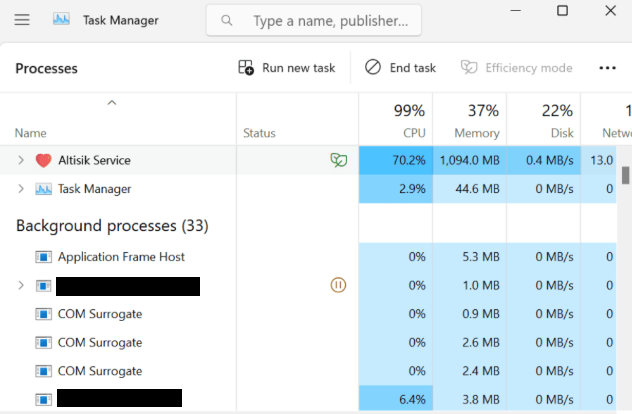632x414 pixels.
Task: Click the suspended pause status icon
Action: pyautogui.click(x=338, y=285)
